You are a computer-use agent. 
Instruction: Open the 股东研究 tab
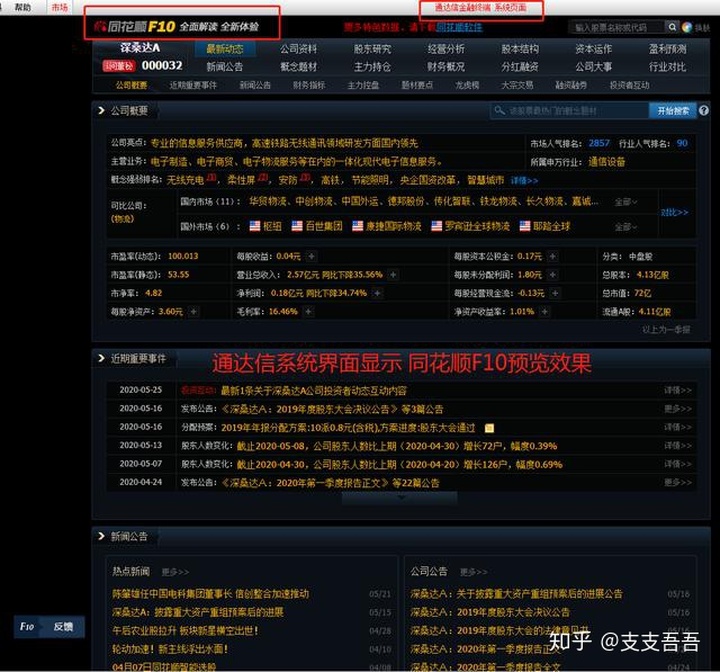[x=372, y=49]
